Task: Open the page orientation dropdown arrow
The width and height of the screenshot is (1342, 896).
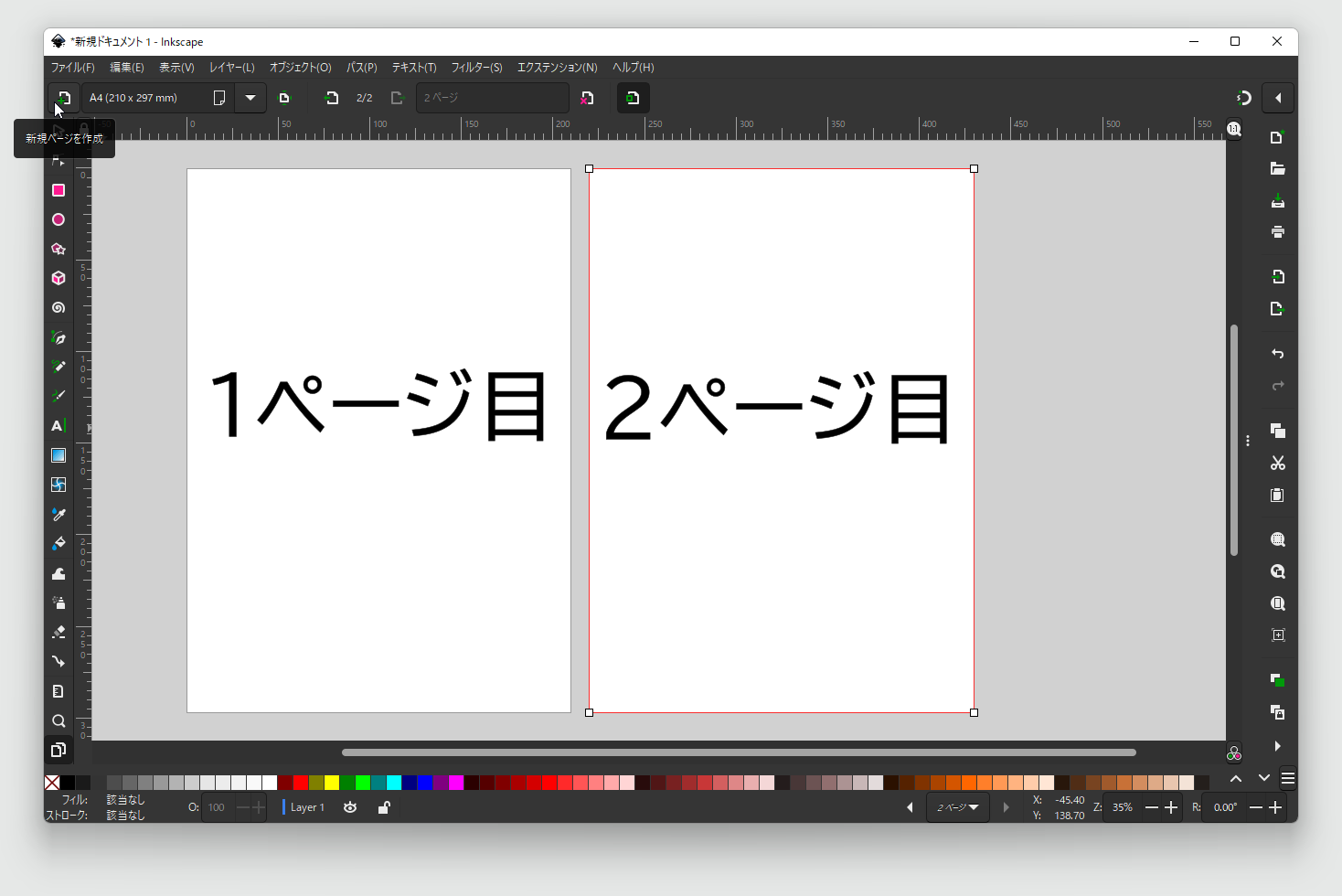Action: (x=250, y=98)
